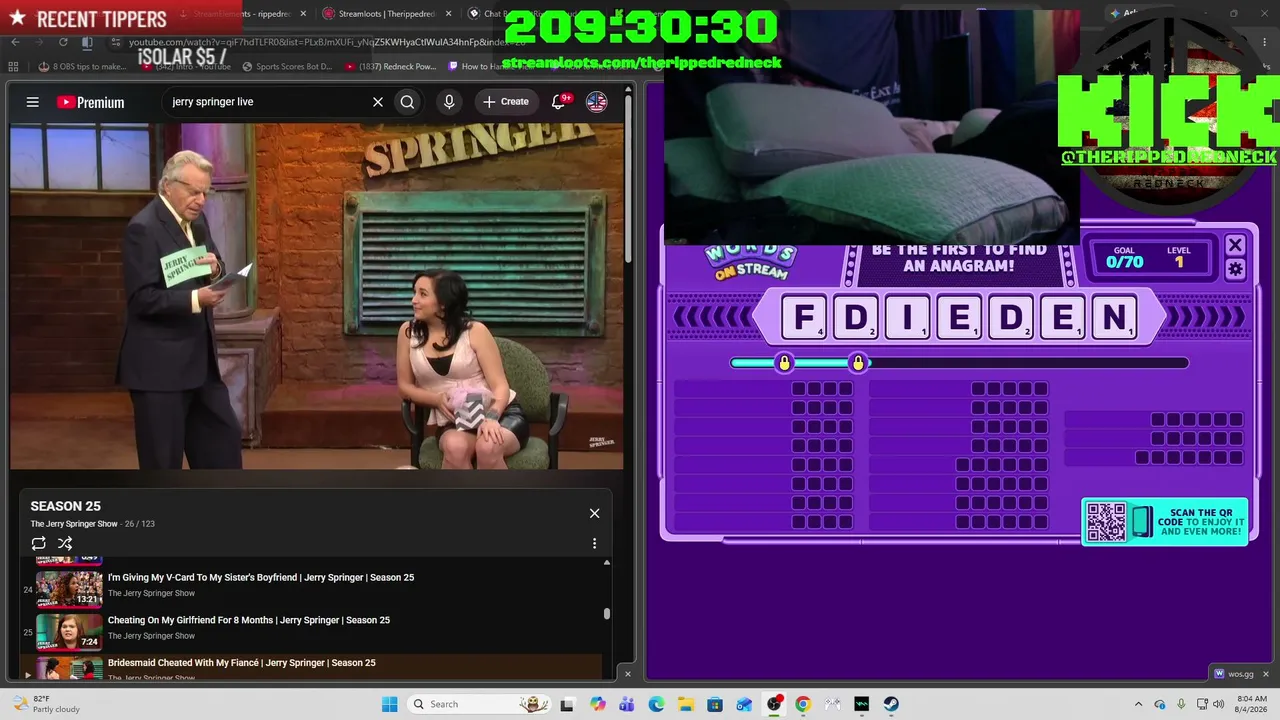Image resolution: width=1280 pixels, height=720 pixels.
Task: Play Cheating On My Girlfriend For 8 Months
Action: 249,620
